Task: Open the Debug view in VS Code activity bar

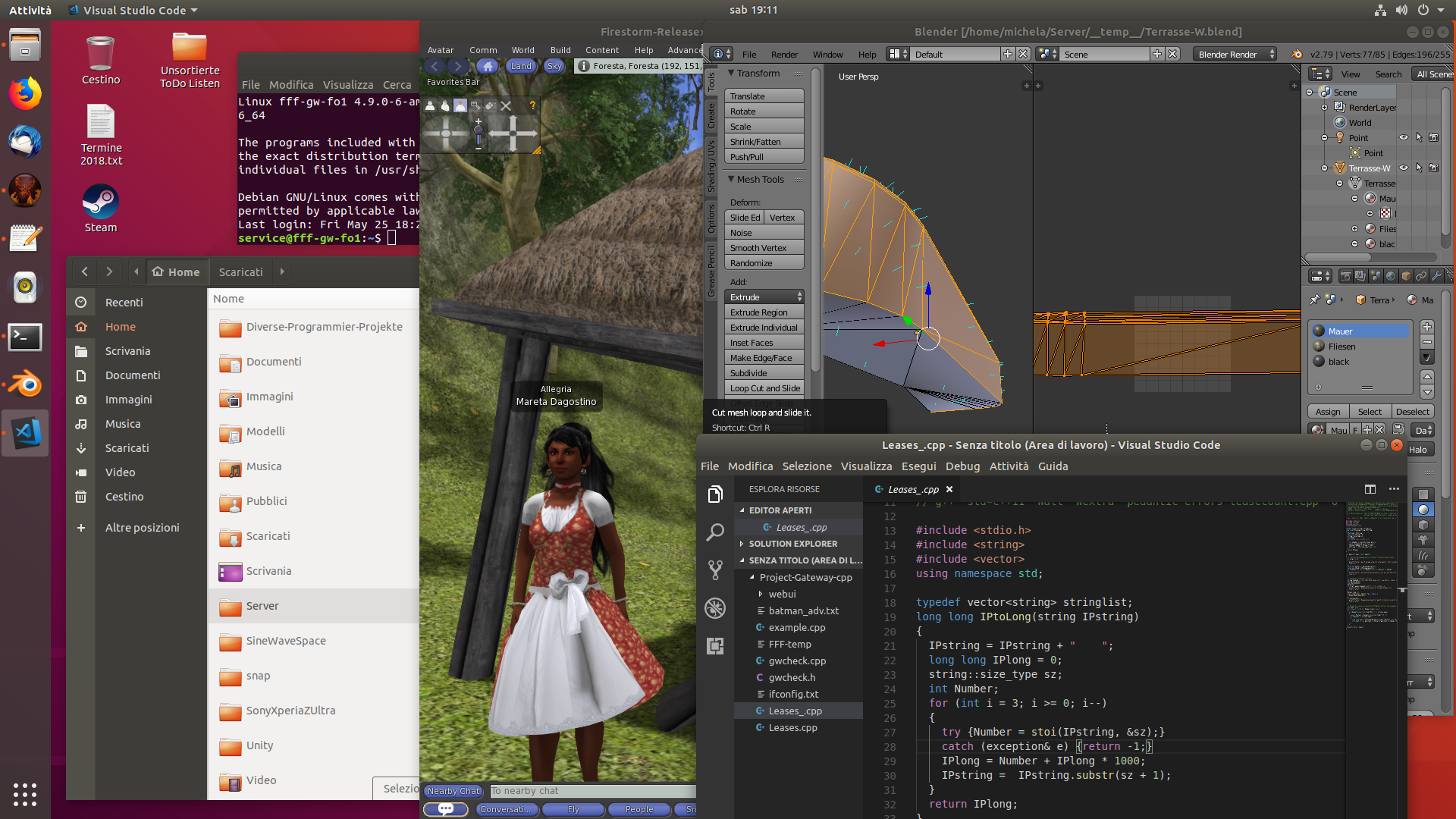Action: click(715, 608)
